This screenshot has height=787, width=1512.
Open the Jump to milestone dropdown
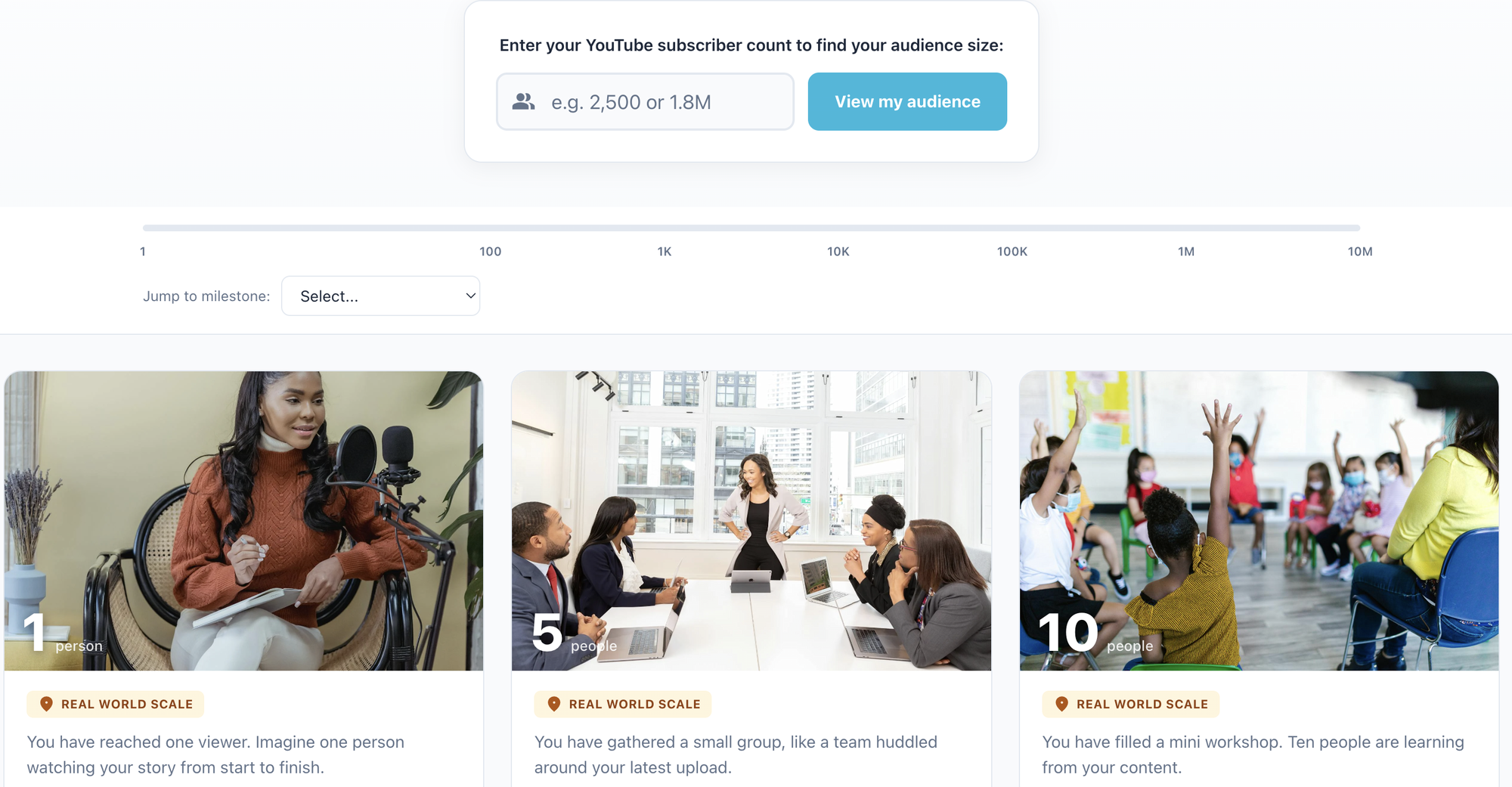click(x=380, y=296)
